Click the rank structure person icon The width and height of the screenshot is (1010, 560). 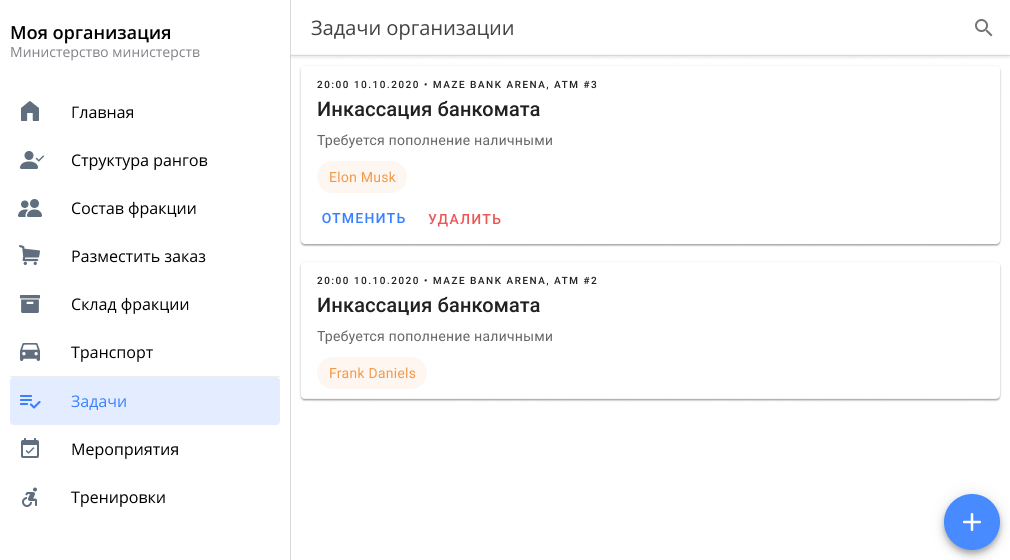(31, 160)
